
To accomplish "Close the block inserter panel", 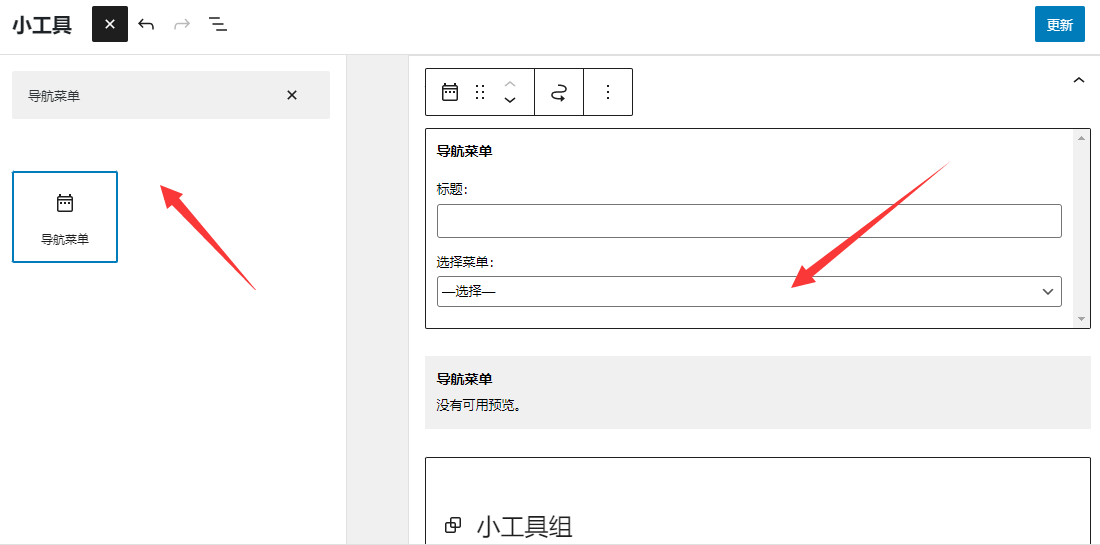I will [x=109, y=25].
